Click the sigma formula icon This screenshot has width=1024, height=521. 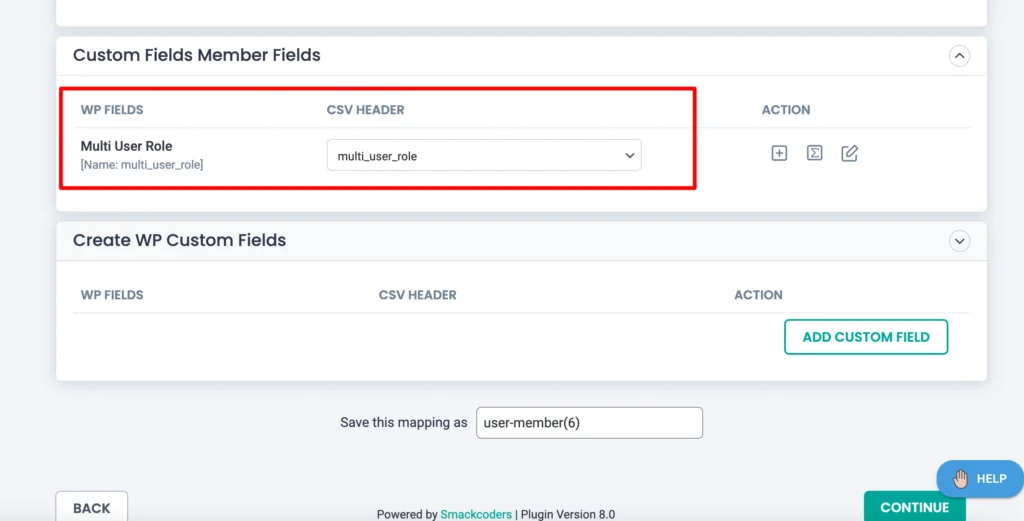tap(814, 153)
